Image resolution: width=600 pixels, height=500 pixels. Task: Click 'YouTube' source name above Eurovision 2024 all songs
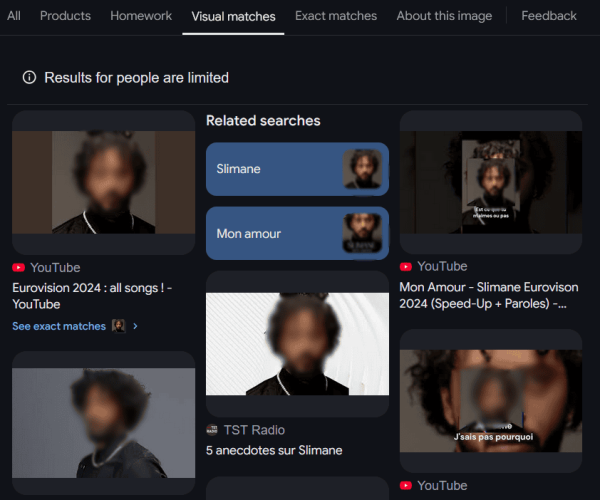pos(55,267)
